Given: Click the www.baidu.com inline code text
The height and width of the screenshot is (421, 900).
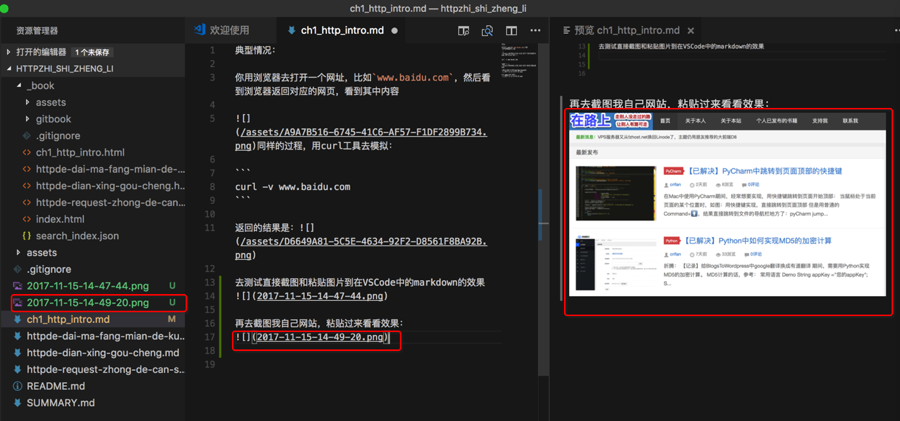Looking at the screenshot, I should click(x=413, y=78).
